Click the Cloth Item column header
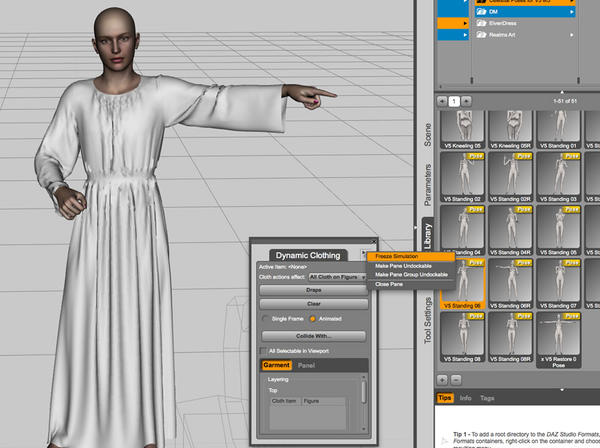600x448 pixels. pyautogui.click(x=284, y=401)
